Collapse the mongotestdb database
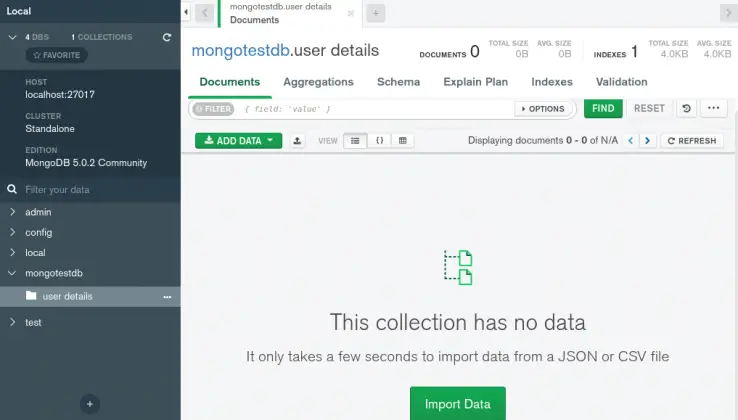The width and height of the screenshot is (738, 420). pos(12,273)
